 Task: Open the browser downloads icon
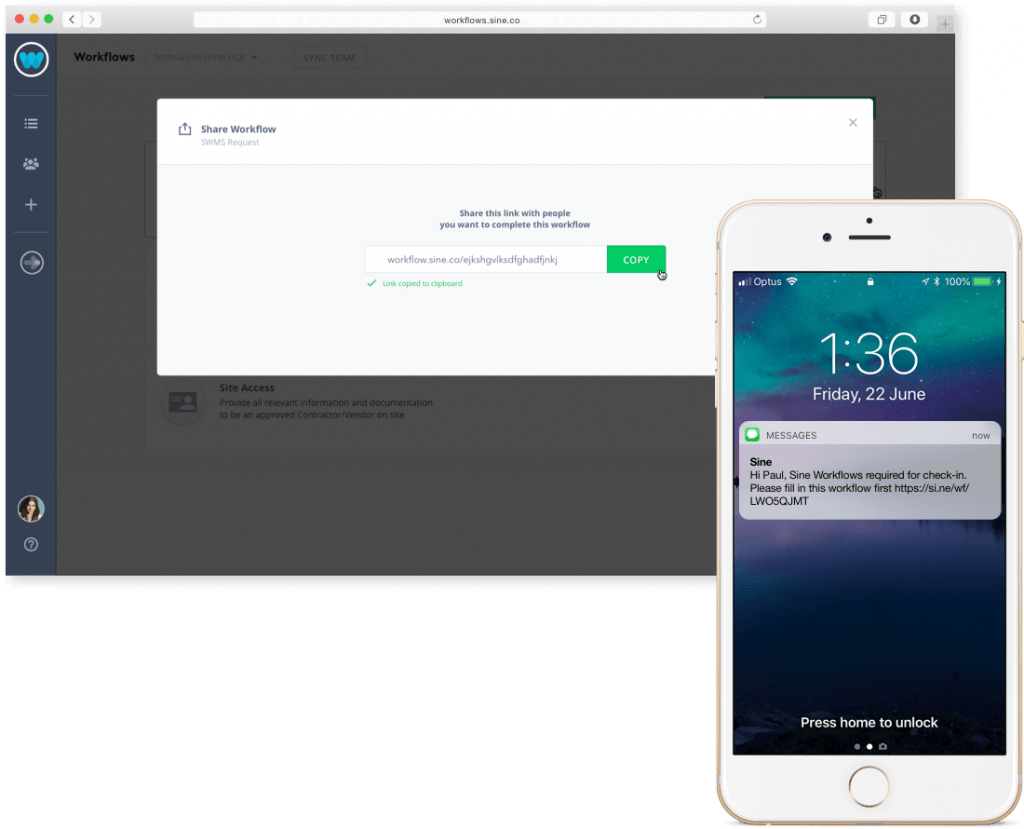point(914,20)
